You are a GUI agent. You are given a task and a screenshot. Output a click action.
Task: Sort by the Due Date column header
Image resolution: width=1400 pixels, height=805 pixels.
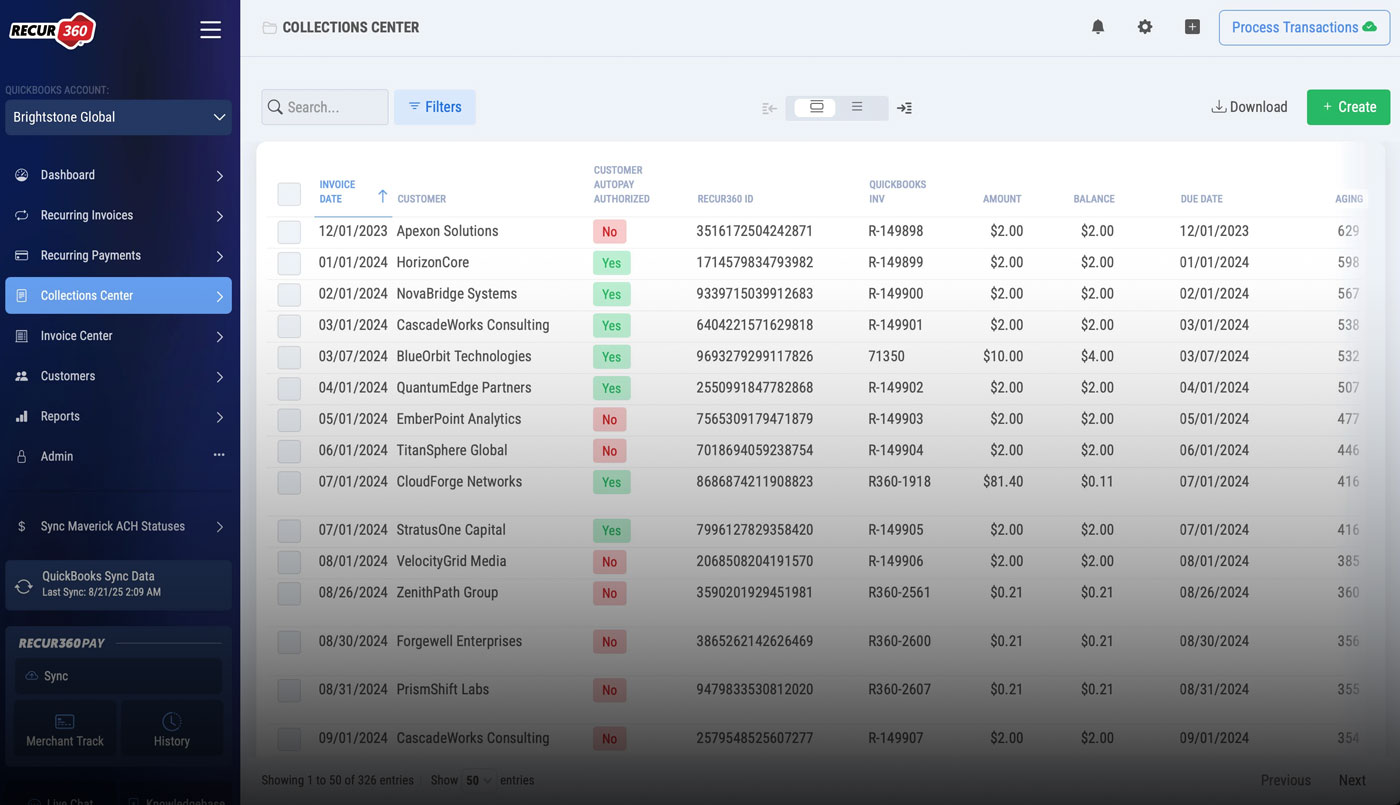(x=1201, y=199)
